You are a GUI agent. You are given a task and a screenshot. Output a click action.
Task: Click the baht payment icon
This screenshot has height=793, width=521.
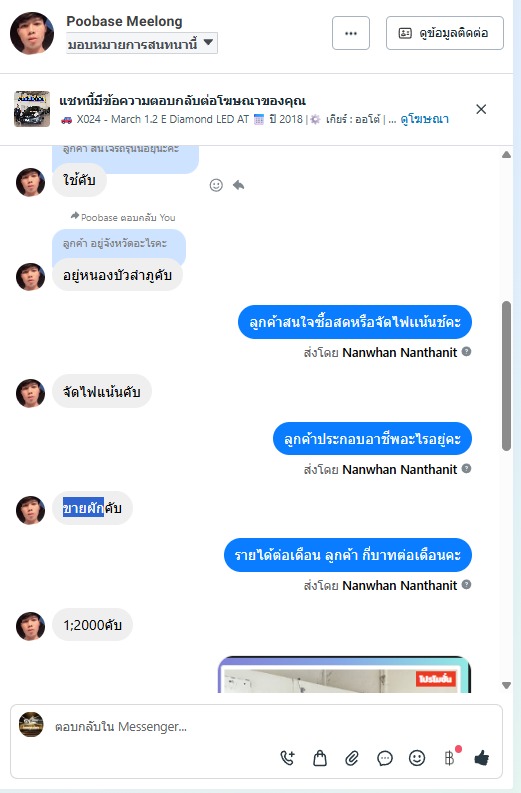point(449,758)
